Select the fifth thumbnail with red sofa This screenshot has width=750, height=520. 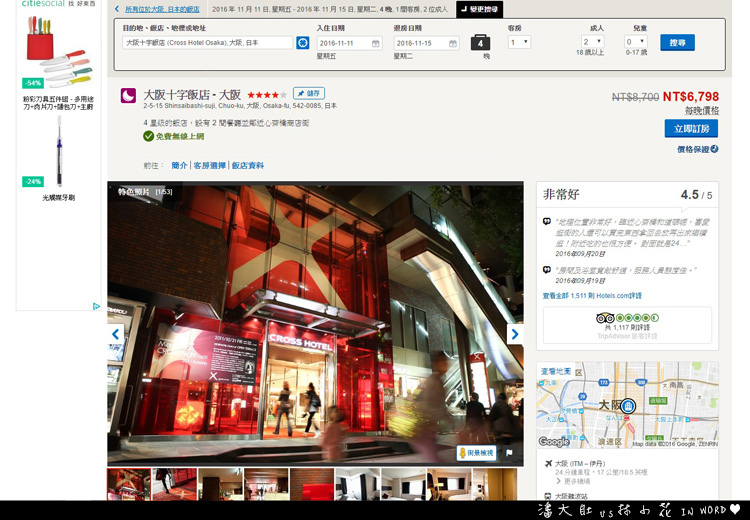[312, 485]
